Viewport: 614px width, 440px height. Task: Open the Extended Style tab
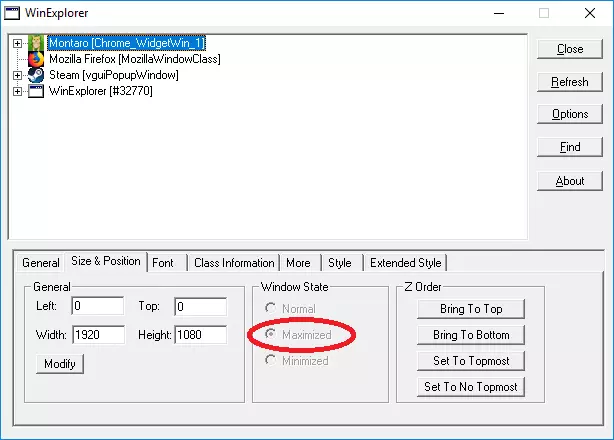click(406, 263)
